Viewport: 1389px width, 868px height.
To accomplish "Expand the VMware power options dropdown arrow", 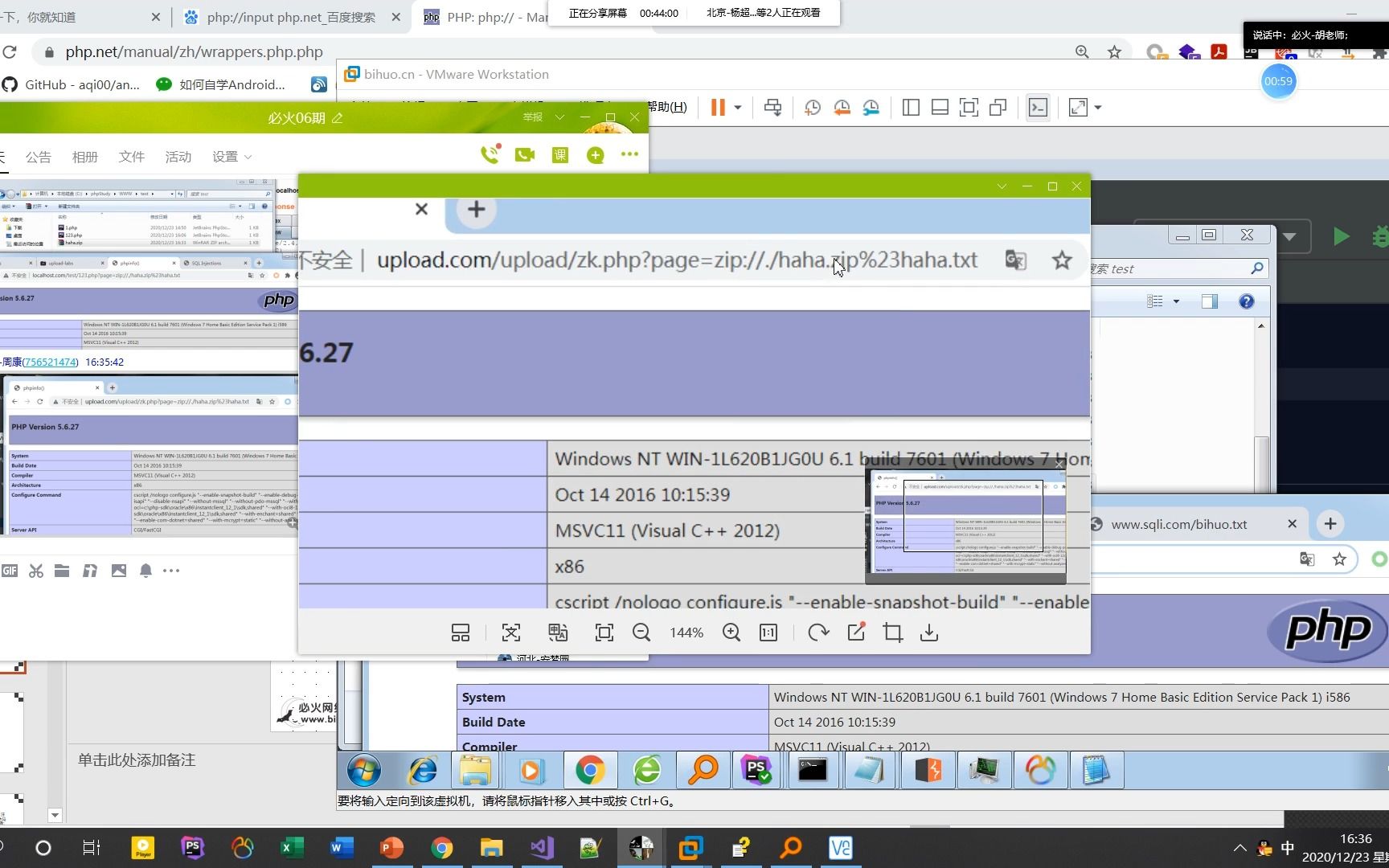I will pos(737,107).
